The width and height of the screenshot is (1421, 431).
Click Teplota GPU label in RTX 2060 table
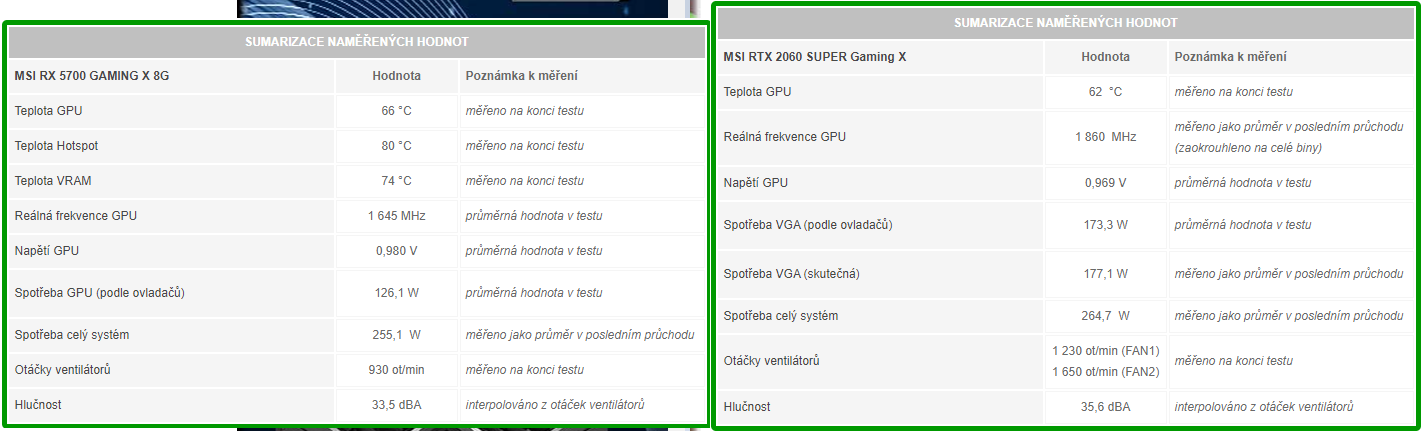coord(757,92)
